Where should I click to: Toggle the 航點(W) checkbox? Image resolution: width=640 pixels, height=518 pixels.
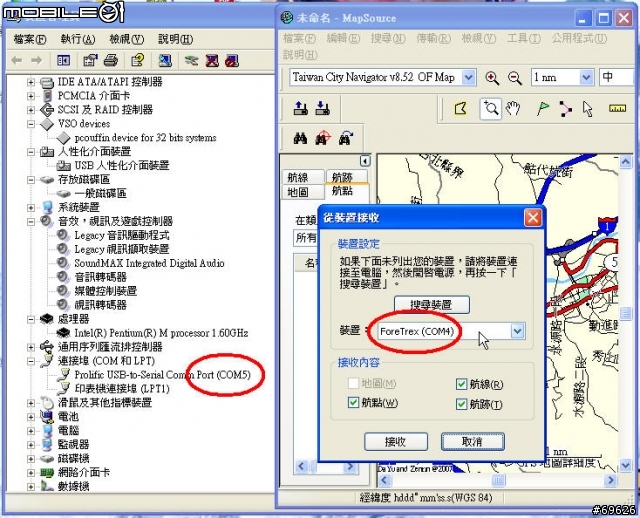[353, 402]
